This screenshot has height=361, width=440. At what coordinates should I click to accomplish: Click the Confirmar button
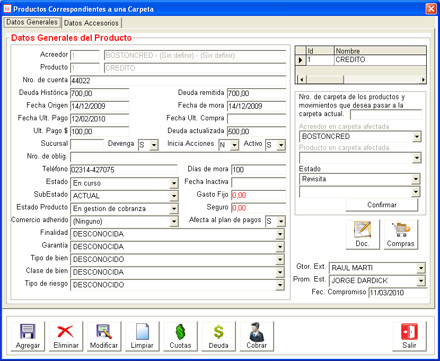(382, 205)
